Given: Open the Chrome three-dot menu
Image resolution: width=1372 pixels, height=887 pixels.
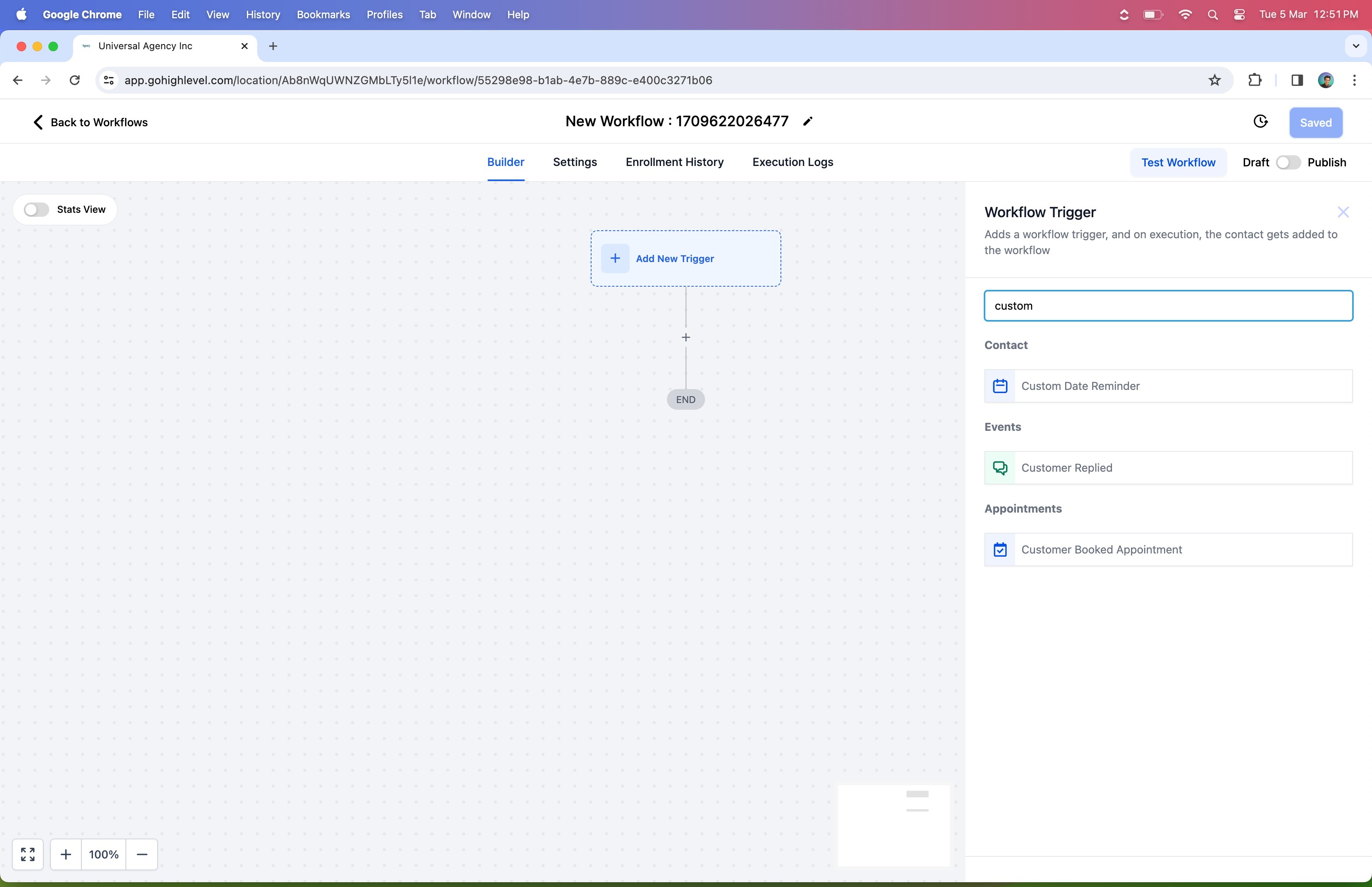Looking at the screenshot, I should tap(1354, 80).
